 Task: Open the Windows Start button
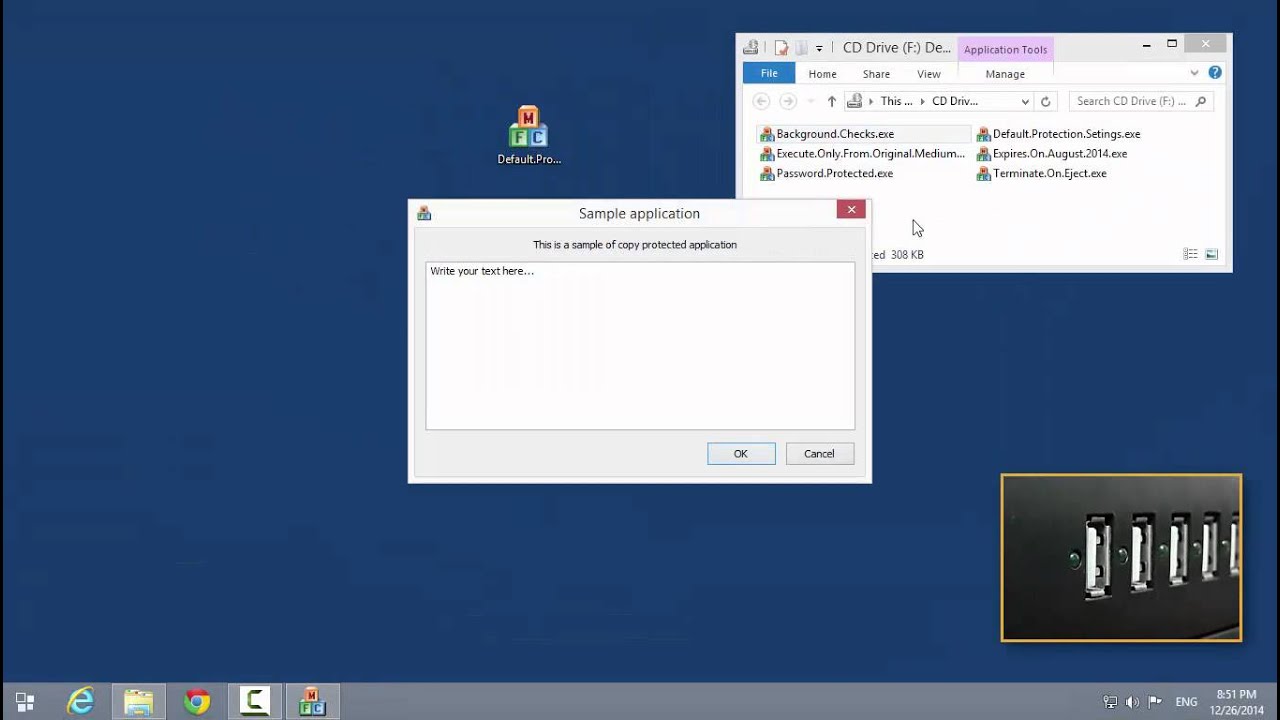(x=25, y=702)
